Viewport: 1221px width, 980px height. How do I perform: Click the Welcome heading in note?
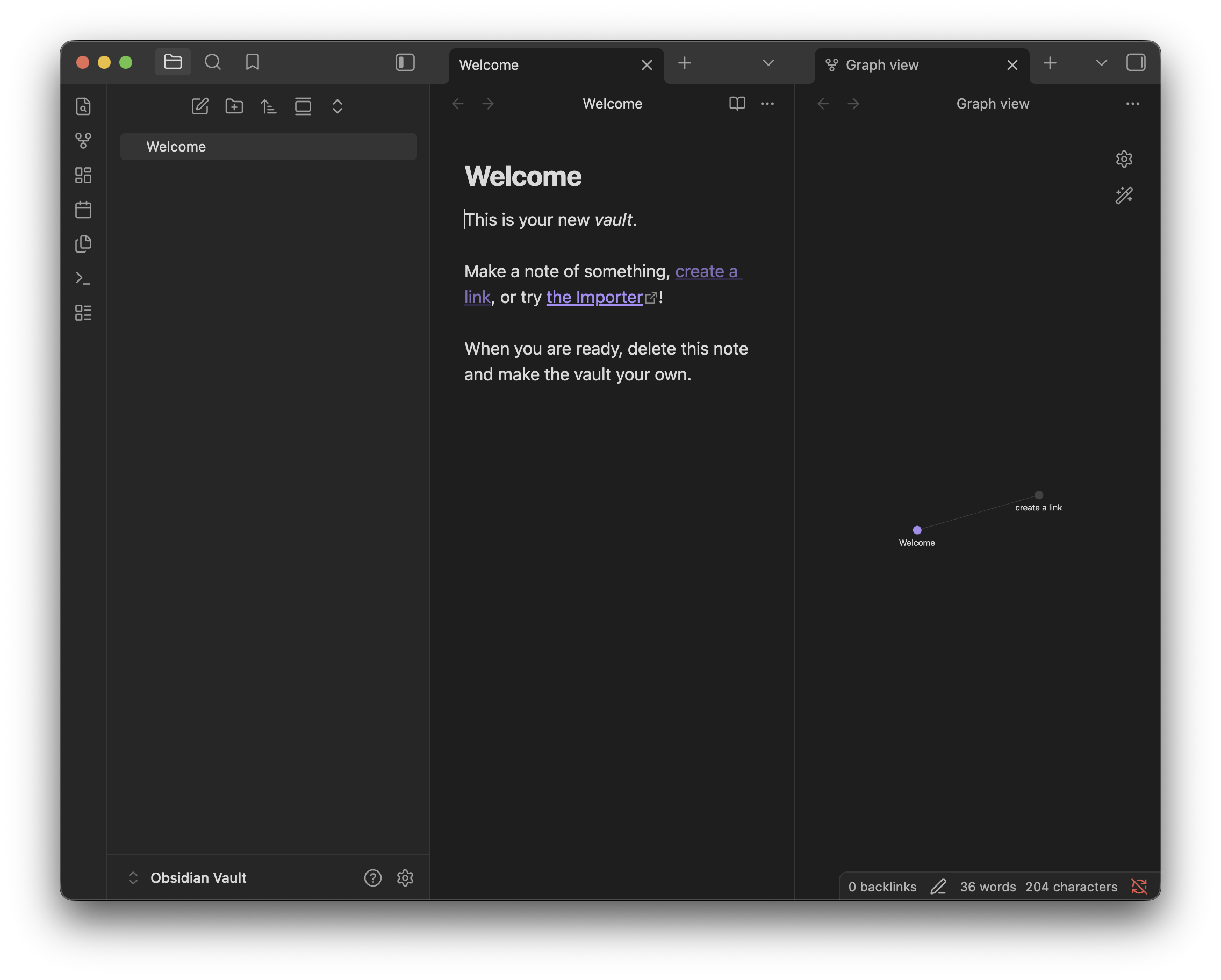point(523,177)
